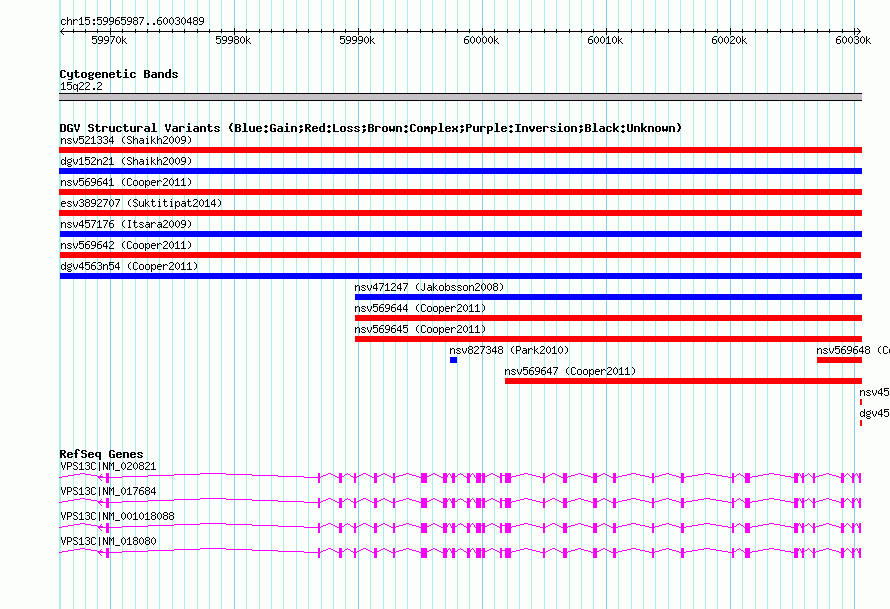Select the blue bar of dgv152n21
890x609 pixels.
click(x=460, y=171)
